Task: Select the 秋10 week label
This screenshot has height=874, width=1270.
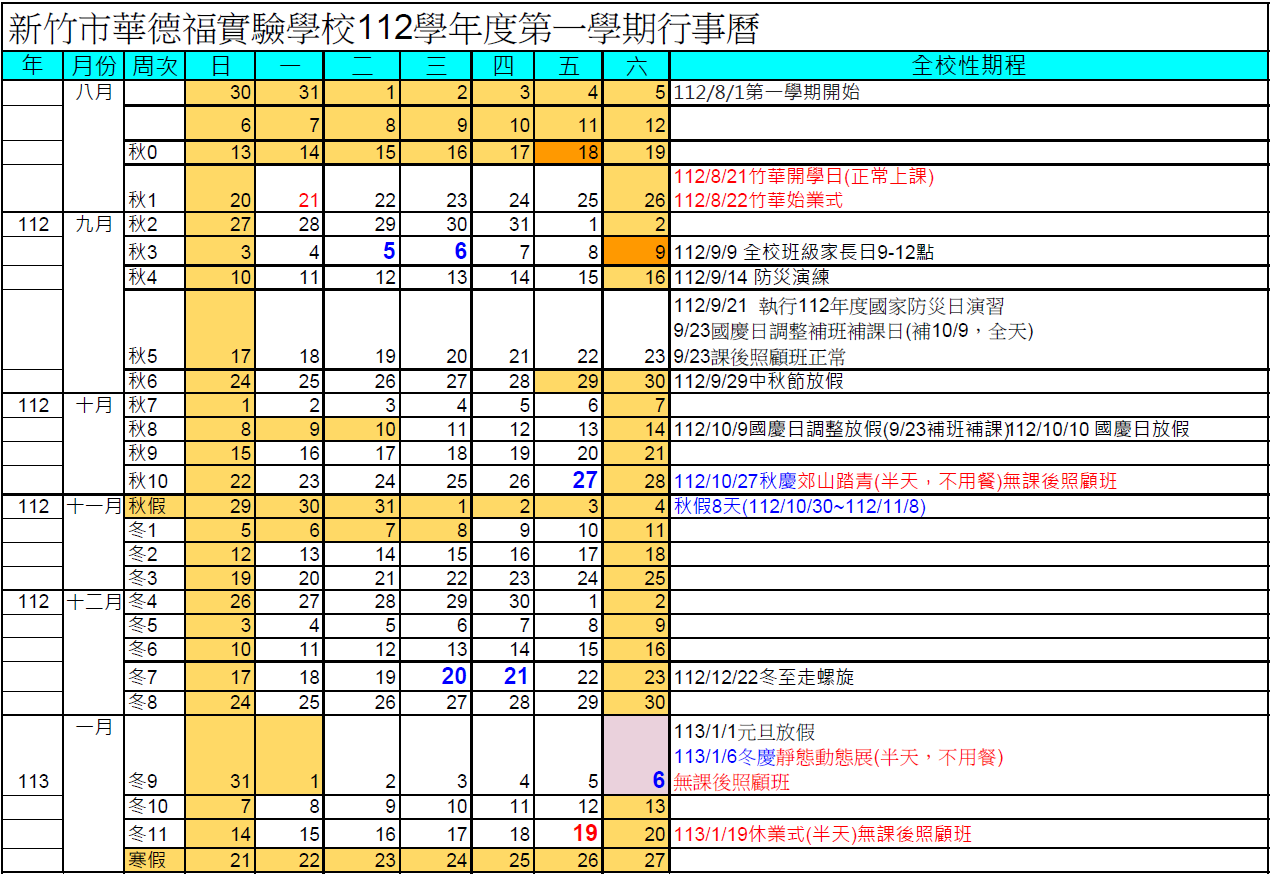Action: click(x=148, y=481)
